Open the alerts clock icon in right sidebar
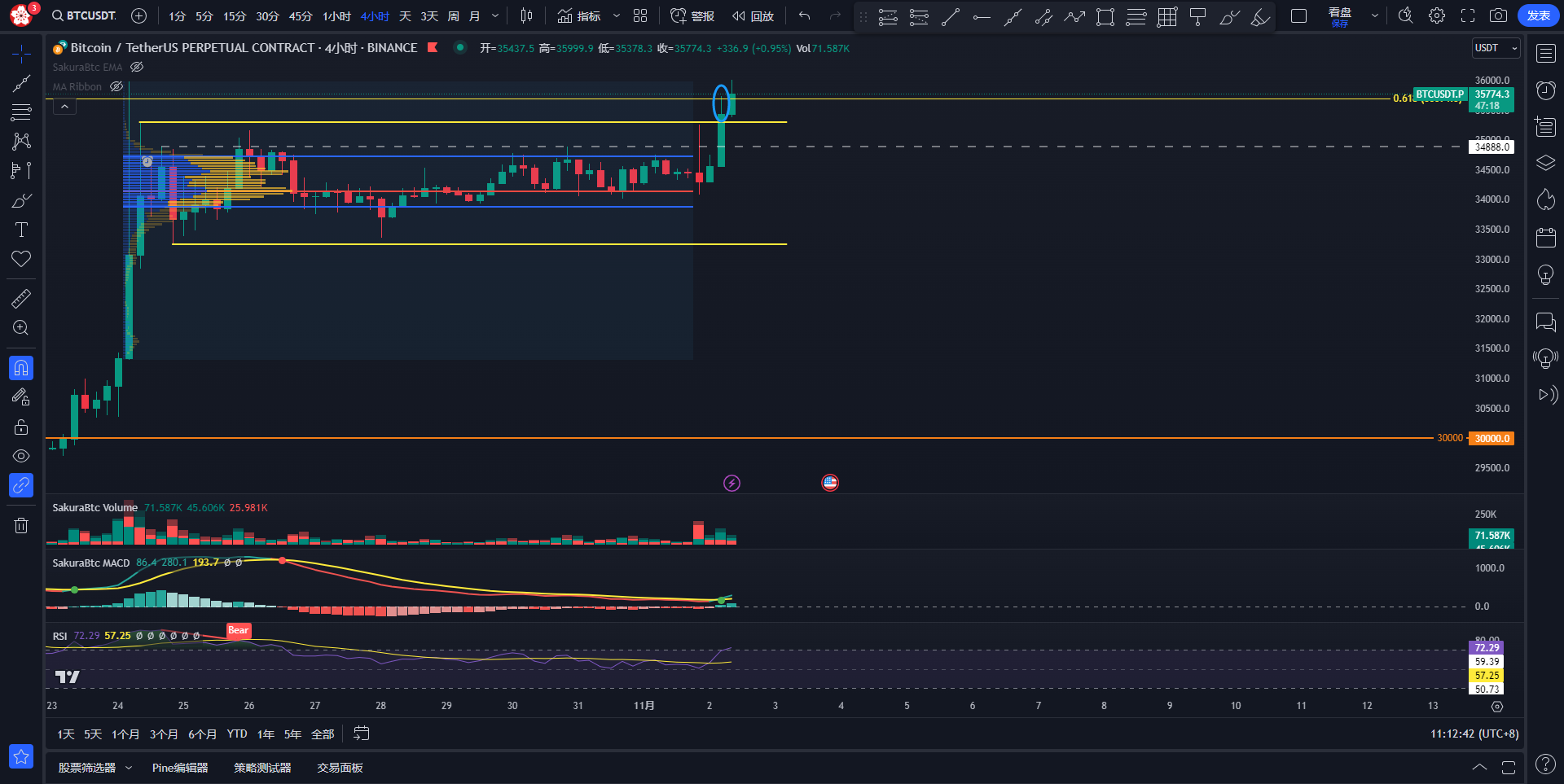Image resolution: width=1564 pixels, height=784 pixels. (1545, 90)
